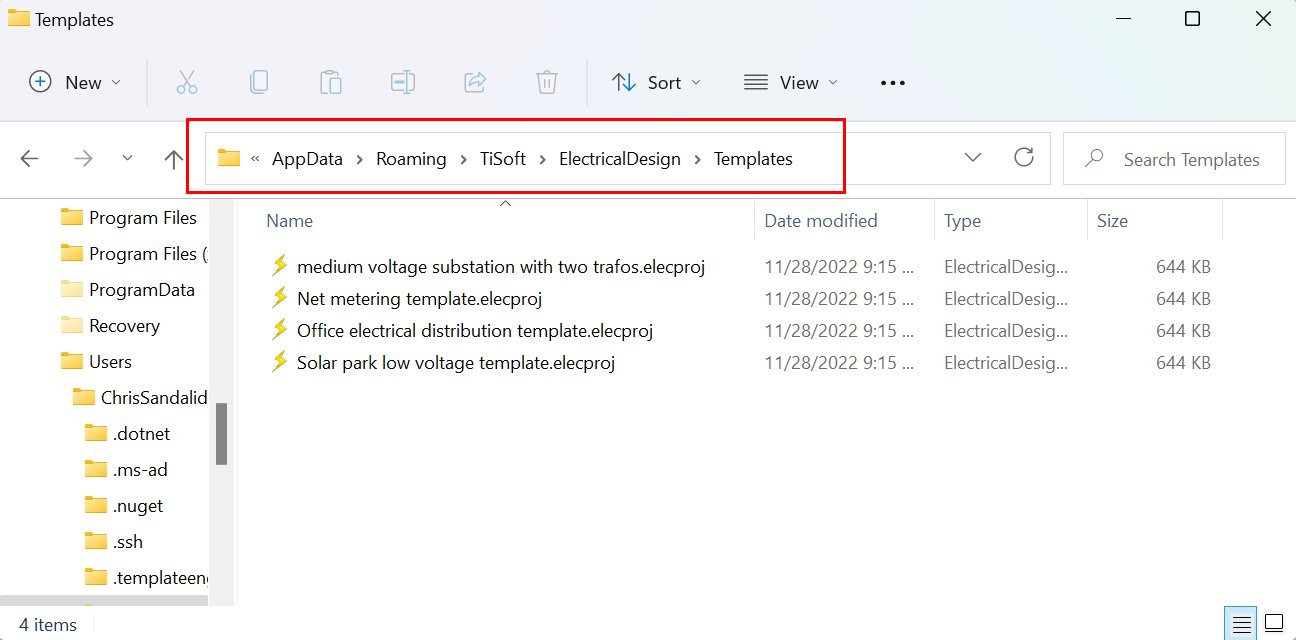1296x640 pixels.
Task: Click Roaming in the address breadcrumb
Action: [411, 159]
